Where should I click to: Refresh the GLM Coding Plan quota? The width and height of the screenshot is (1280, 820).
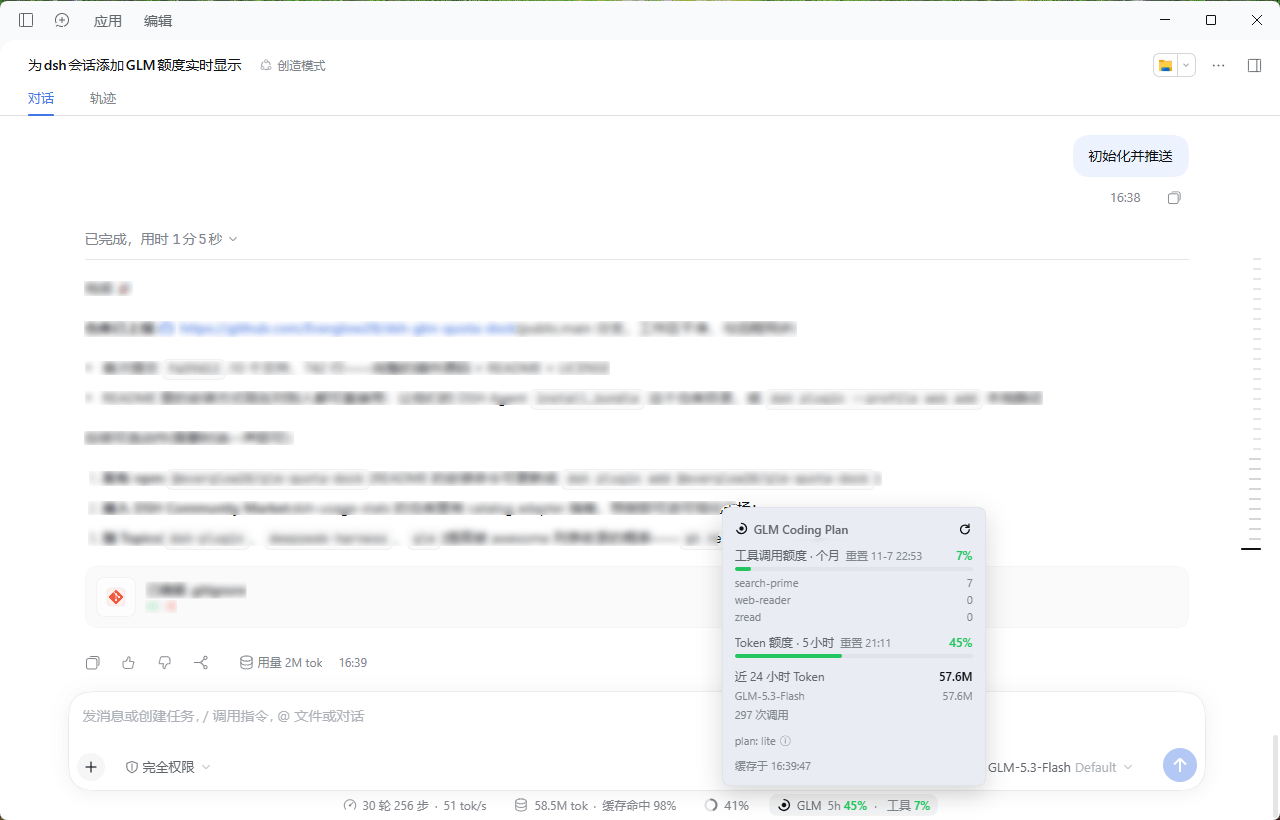tap(965, 529)
